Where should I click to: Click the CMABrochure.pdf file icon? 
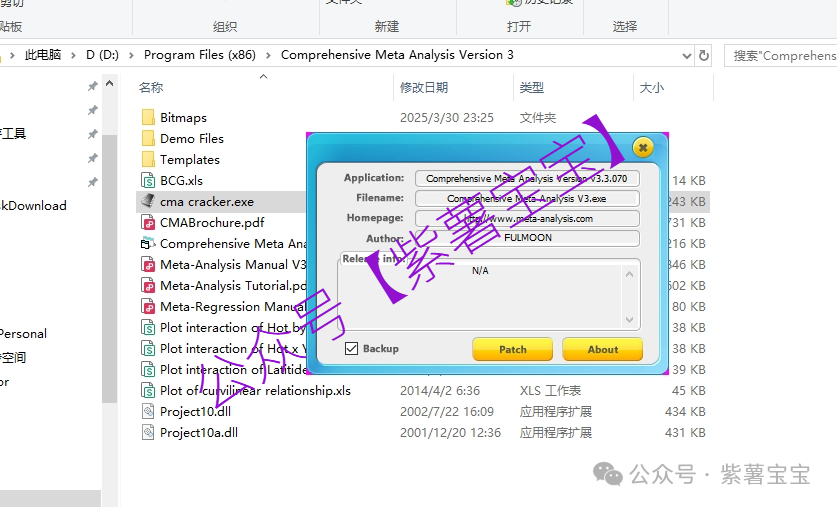point(148,223)
